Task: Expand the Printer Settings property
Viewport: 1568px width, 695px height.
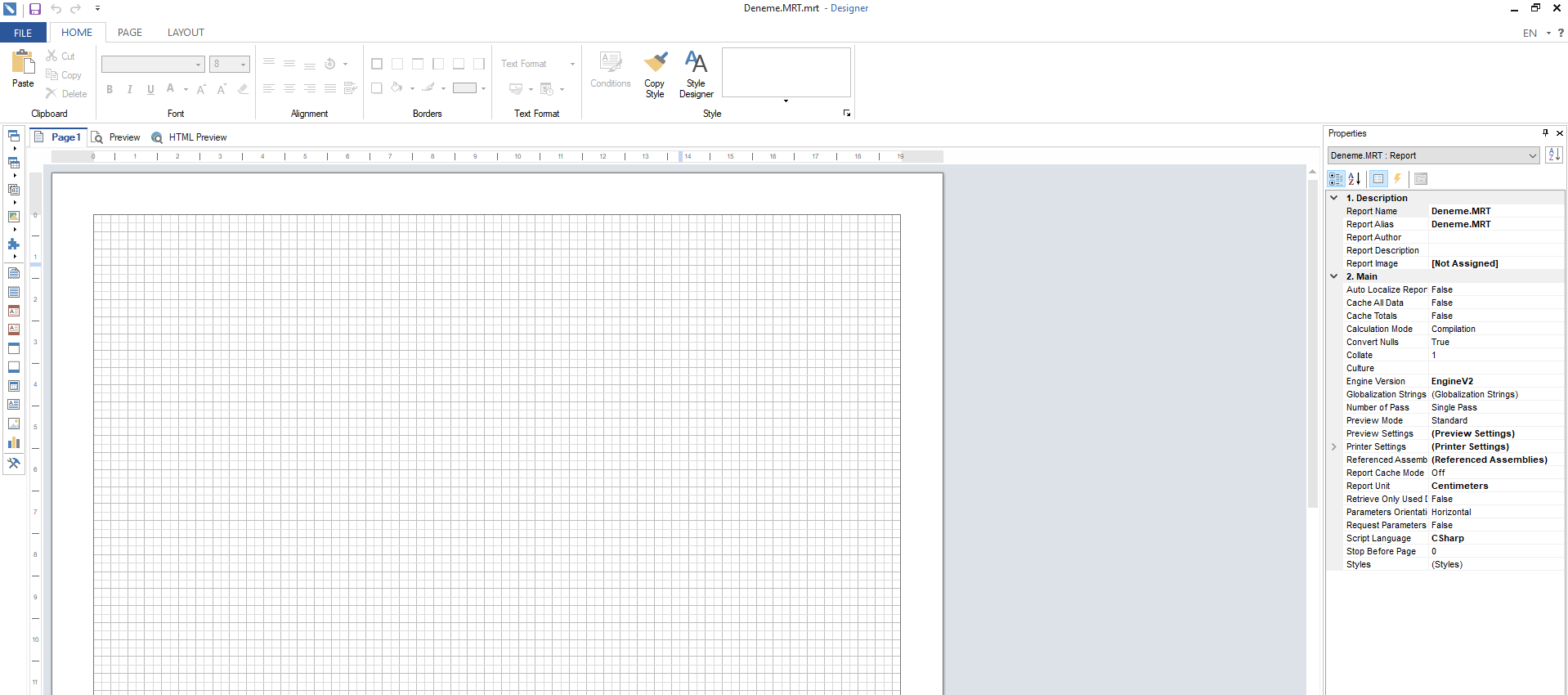Action: coord(1334,447)
